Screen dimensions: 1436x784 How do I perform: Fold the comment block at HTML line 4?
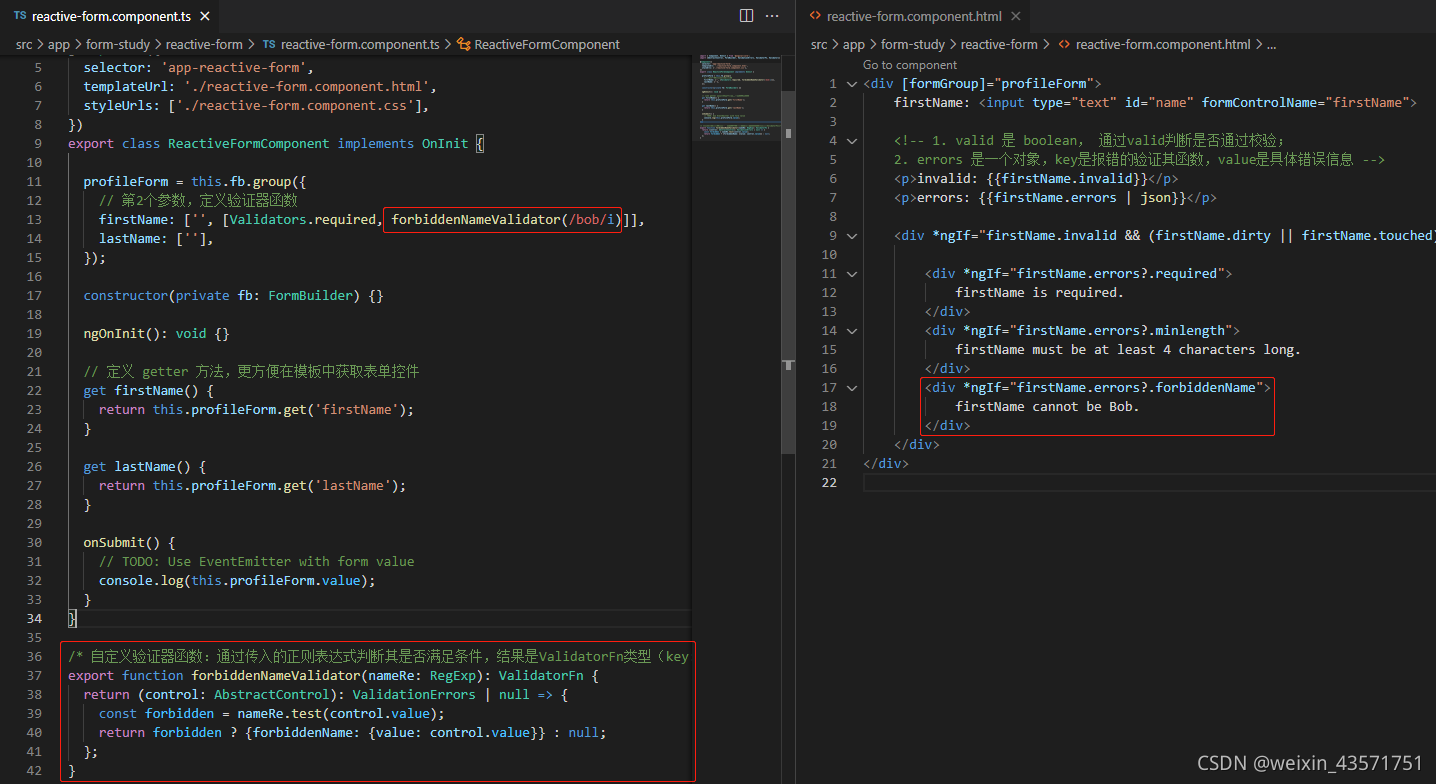[852, 141]
